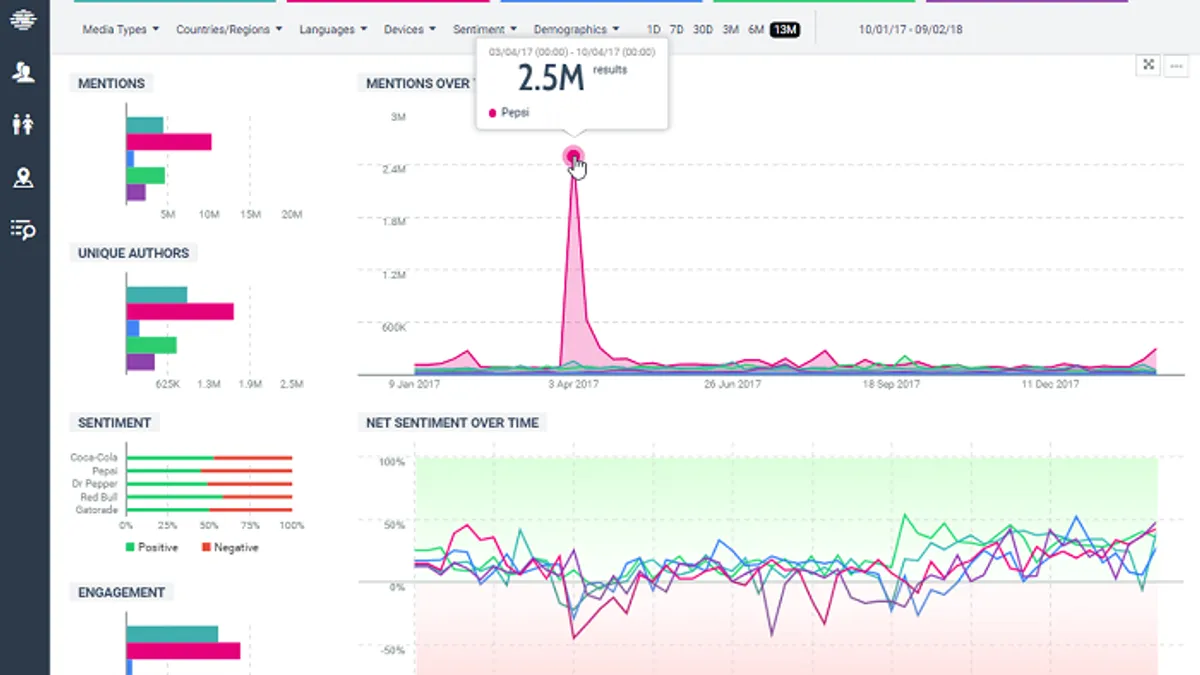1200x675 pixels.
Task: Click the Pepsi legend dot in tooltip
Action: (492, 113)
